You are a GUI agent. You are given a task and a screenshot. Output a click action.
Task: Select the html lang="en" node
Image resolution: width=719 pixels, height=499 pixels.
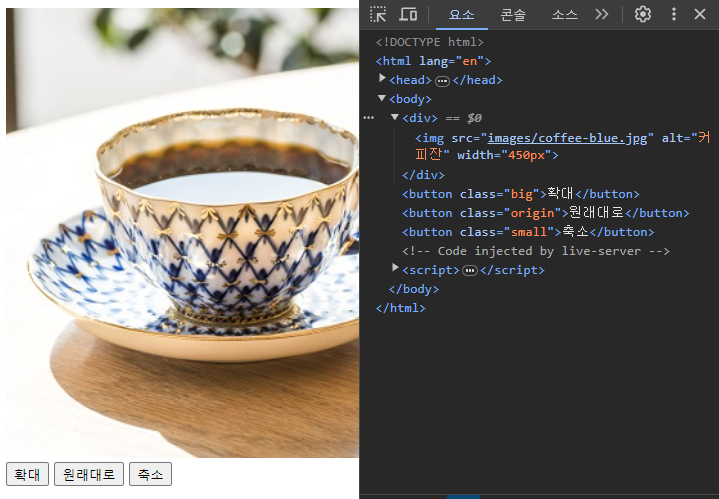[433, 61]
